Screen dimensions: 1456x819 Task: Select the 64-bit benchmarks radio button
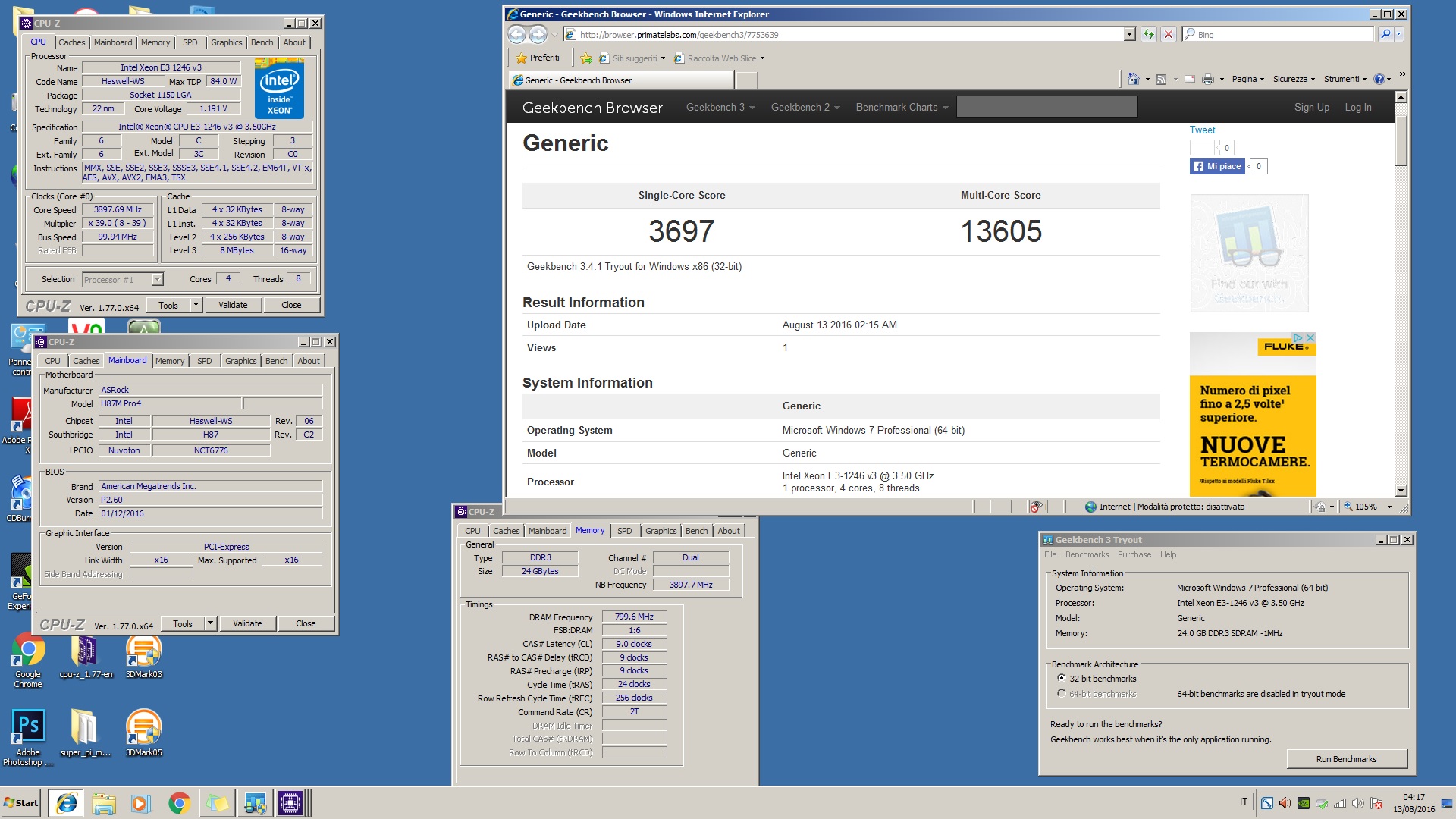click(1062, 694)
